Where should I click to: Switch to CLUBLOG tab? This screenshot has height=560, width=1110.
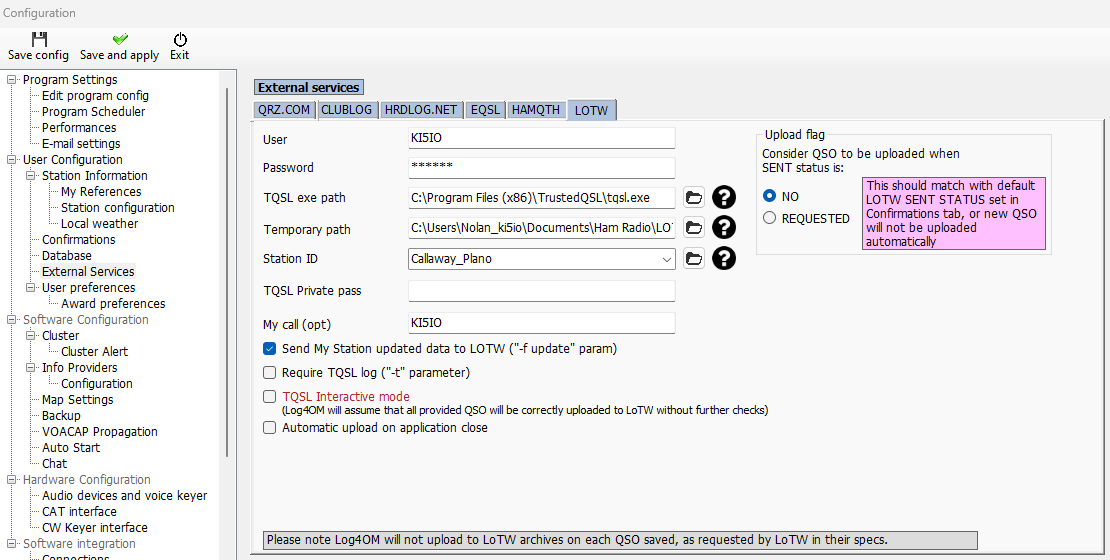[346, 110]
